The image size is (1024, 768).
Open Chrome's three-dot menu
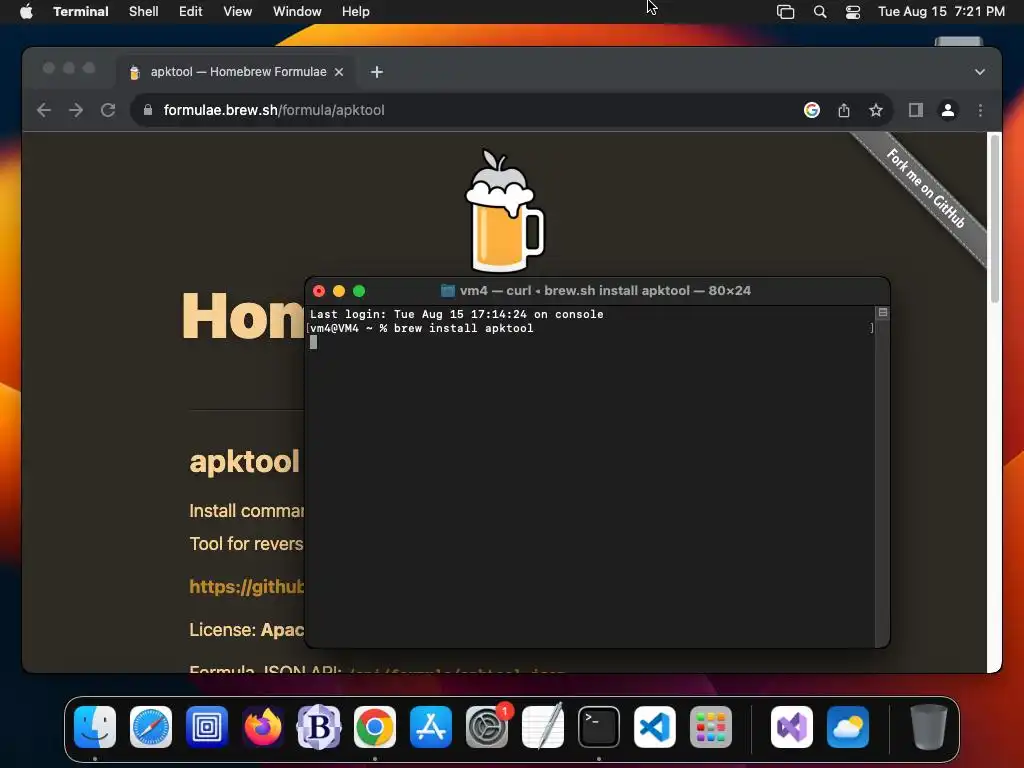tap(980, 110)
